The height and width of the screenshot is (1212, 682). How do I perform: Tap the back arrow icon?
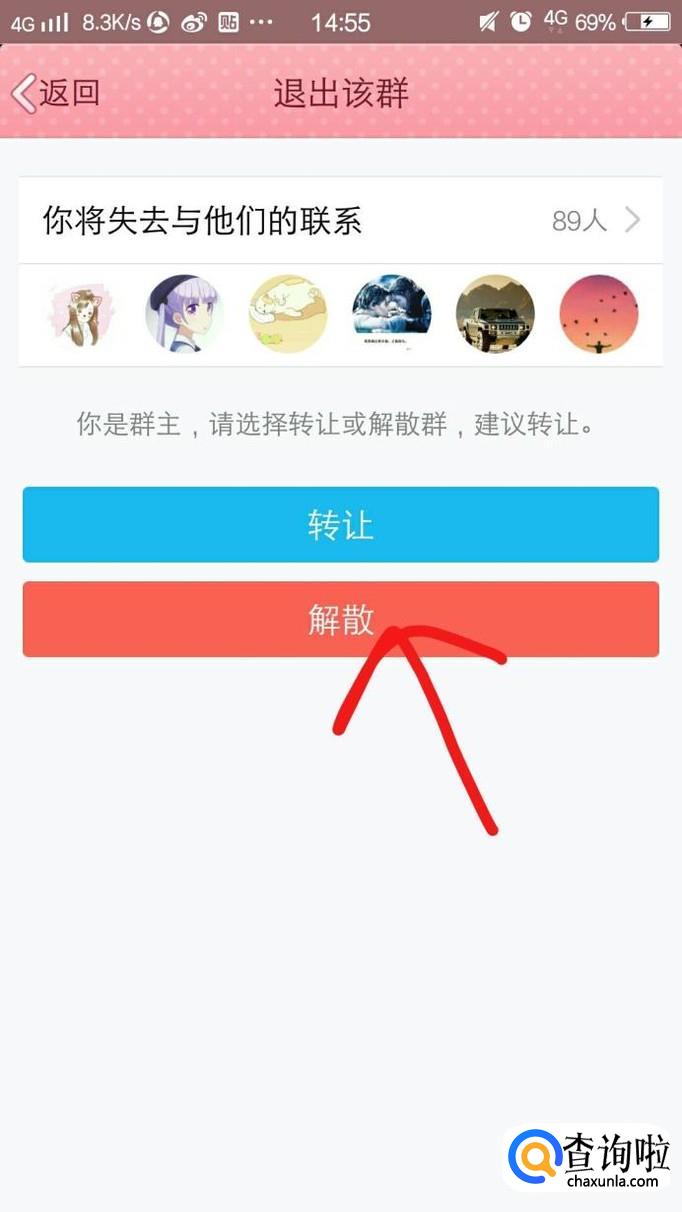(x=23, y=93)
